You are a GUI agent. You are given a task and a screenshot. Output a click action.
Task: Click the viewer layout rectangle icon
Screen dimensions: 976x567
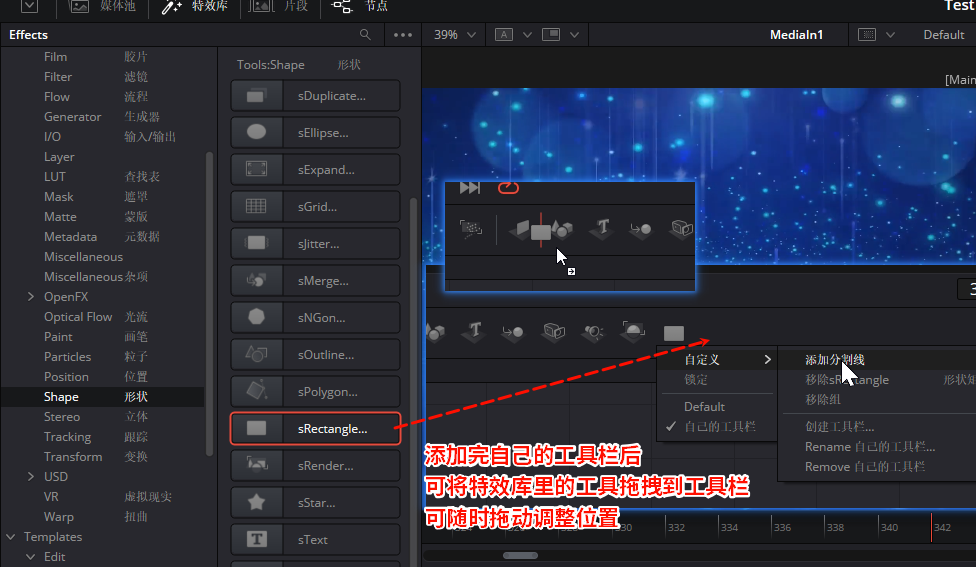(x=551, y=35)
